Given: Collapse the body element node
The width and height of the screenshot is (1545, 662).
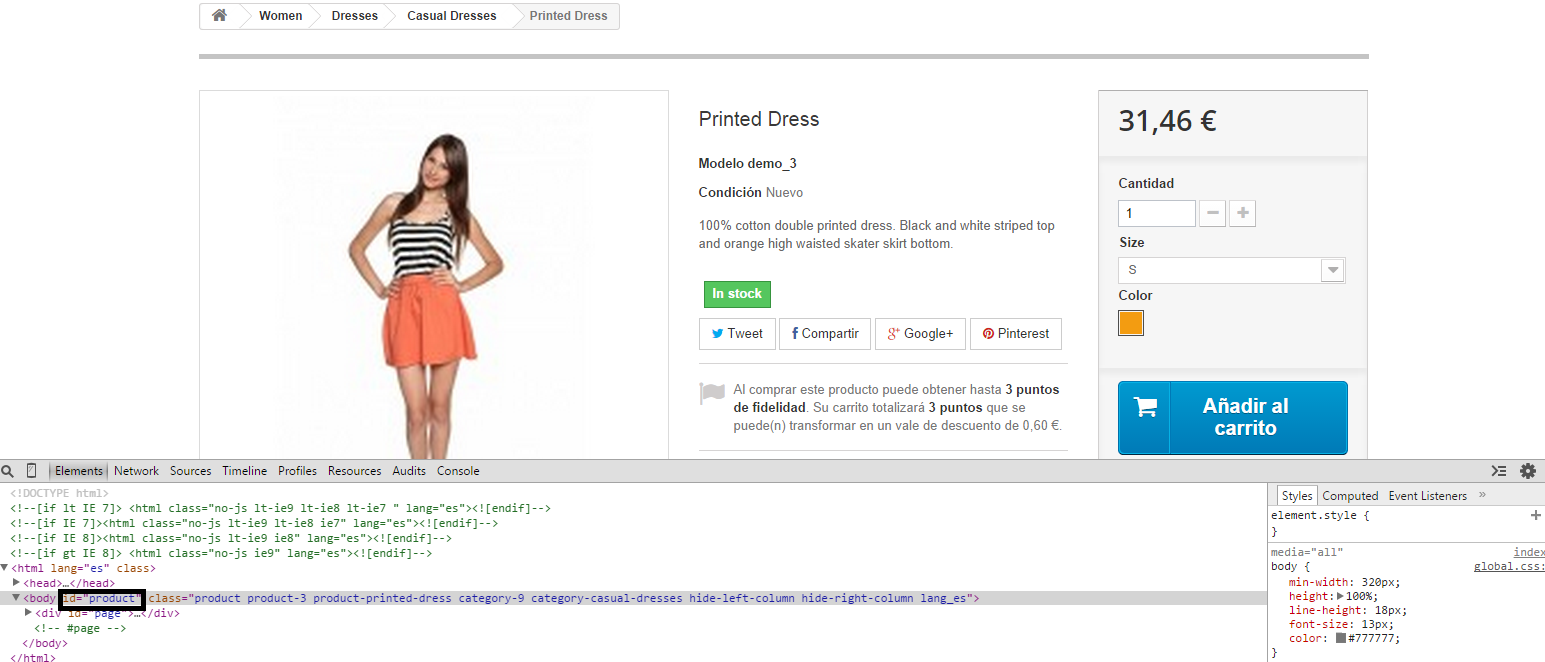Looking at the screenshot, I should [16, 598].
